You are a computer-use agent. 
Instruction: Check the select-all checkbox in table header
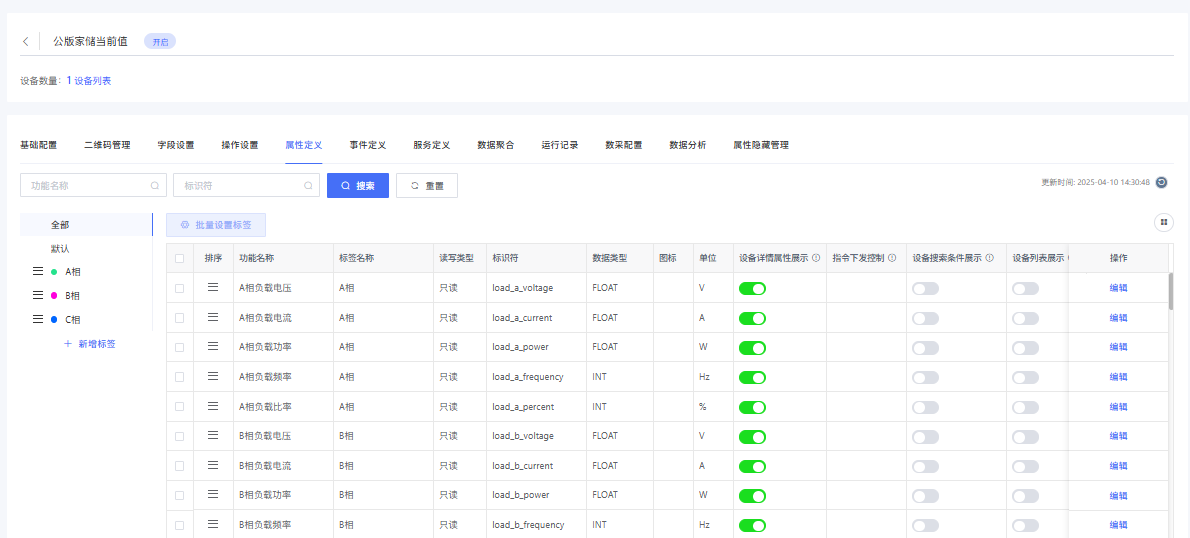point(180,258)
